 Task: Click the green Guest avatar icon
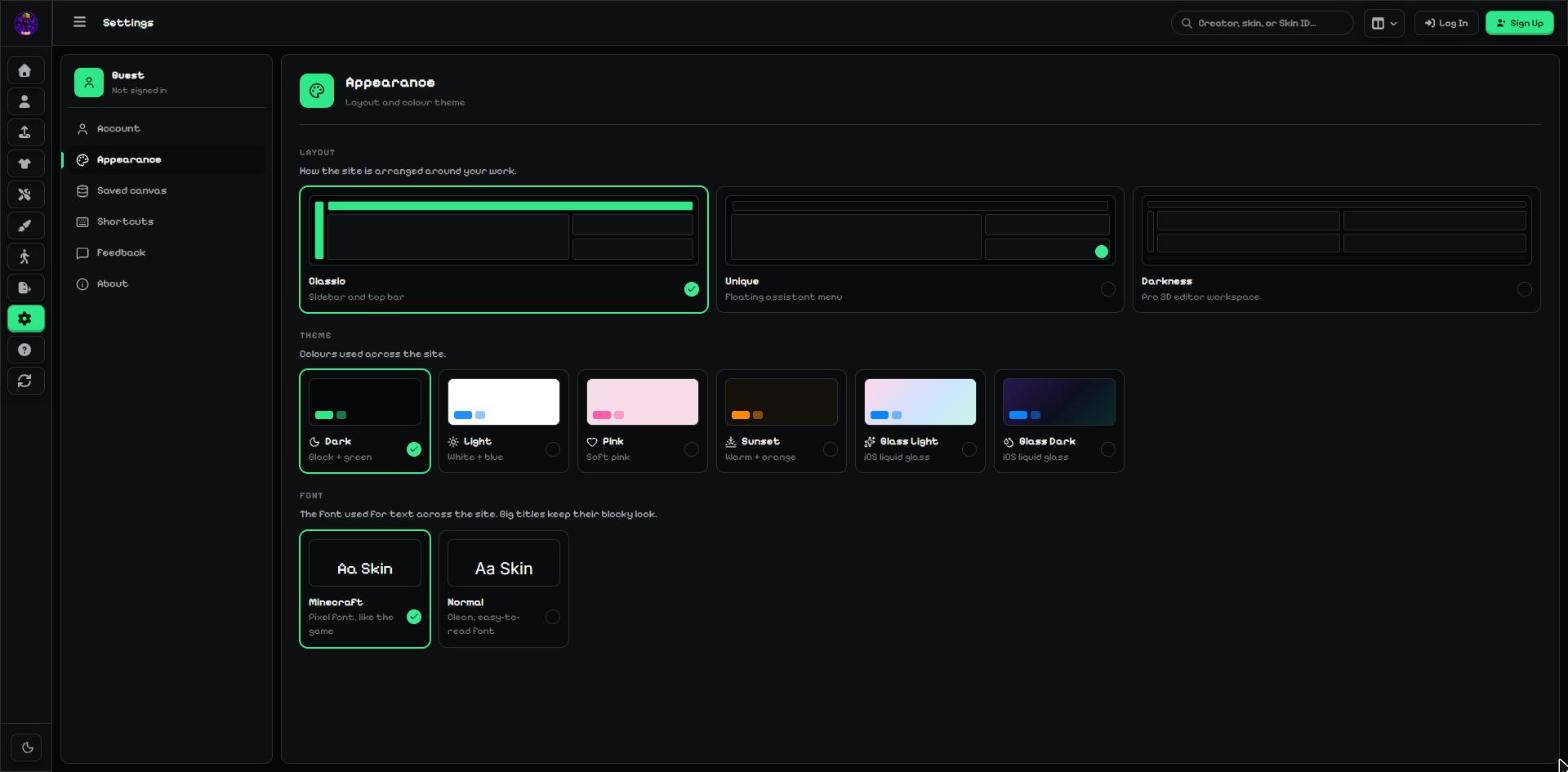89,82
